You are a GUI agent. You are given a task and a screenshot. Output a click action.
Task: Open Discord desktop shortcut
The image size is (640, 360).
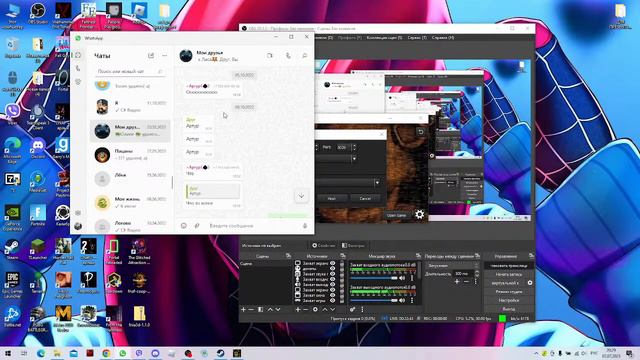38,148
